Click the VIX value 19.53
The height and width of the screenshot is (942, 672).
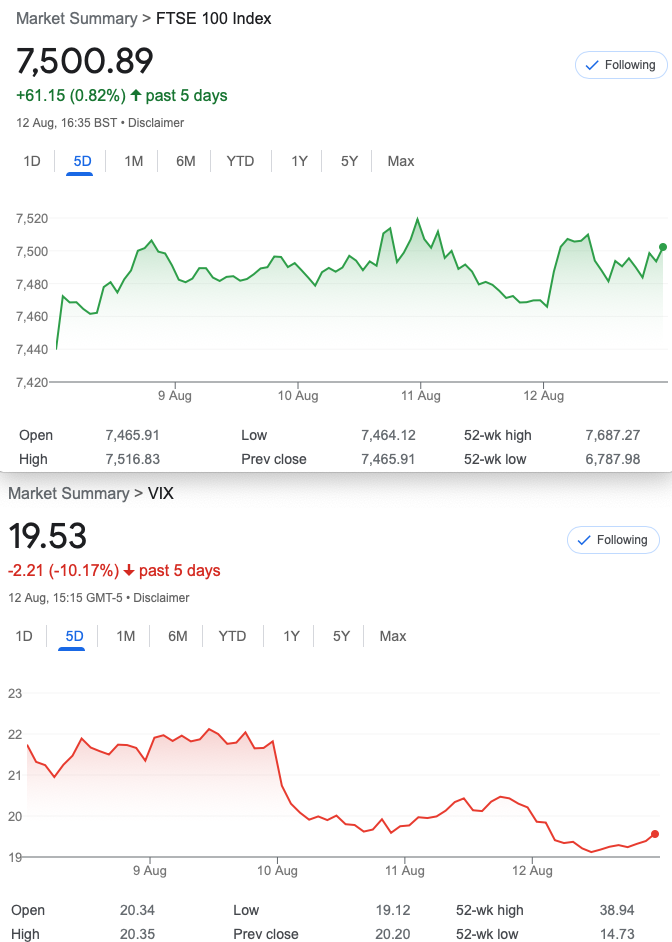(x=47, y=536)
